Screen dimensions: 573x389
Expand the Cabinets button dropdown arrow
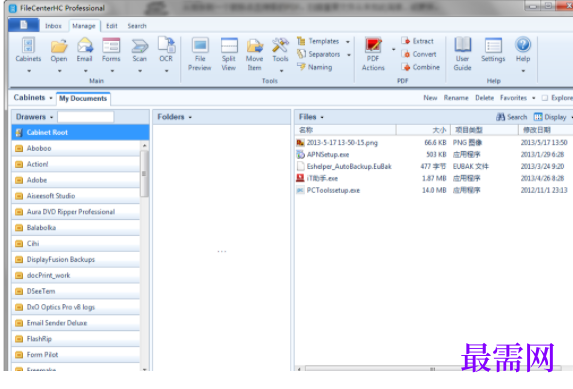click(29, 71)
